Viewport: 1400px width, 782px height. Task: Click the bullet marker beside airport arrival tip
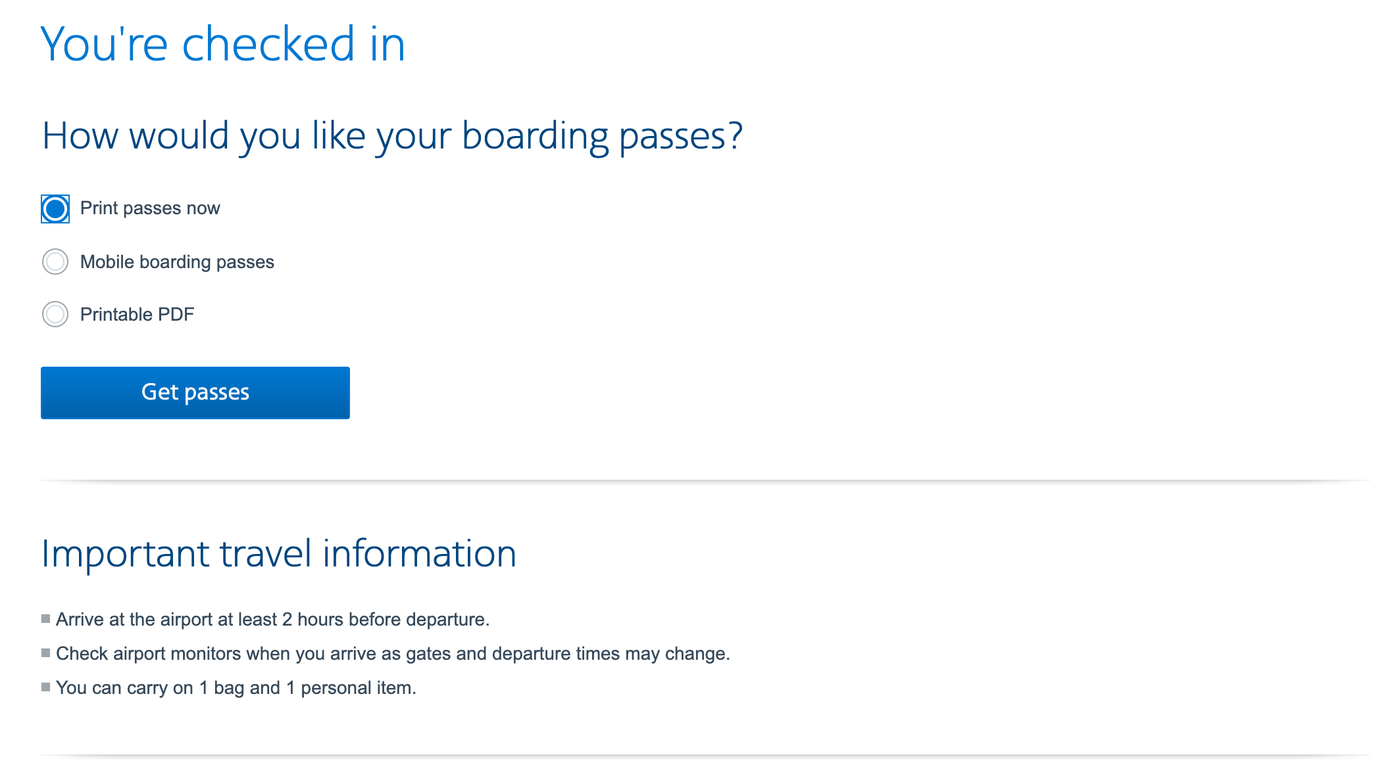tap(44, 618)
